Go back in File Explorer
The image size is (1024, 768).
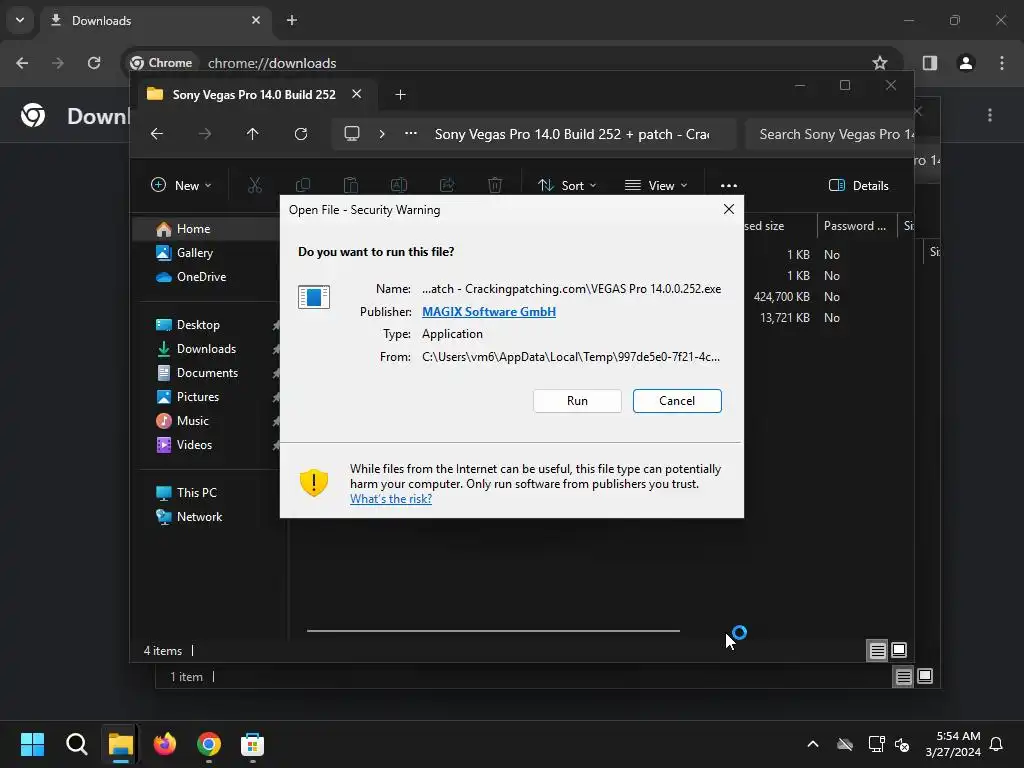point(157,134)
